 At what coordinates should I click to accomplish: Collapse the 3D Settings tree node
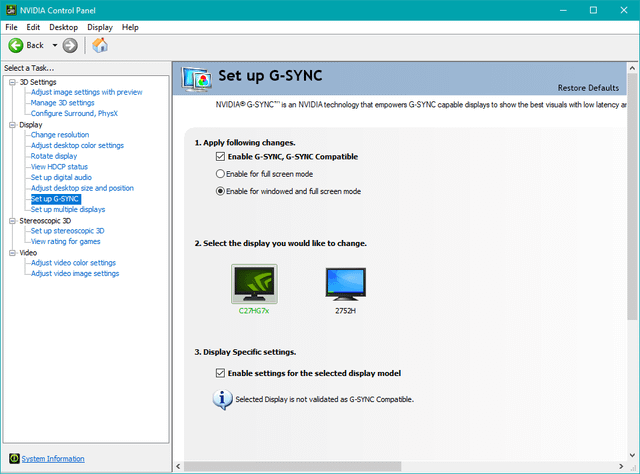pyautogui.click(x=13, y=82)
